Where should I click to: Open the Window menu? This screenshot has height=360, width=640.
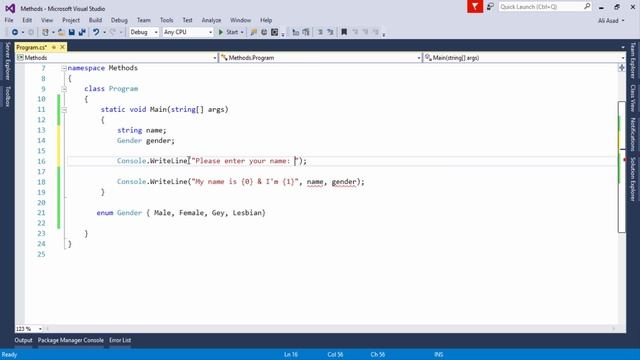coord(240,20)
